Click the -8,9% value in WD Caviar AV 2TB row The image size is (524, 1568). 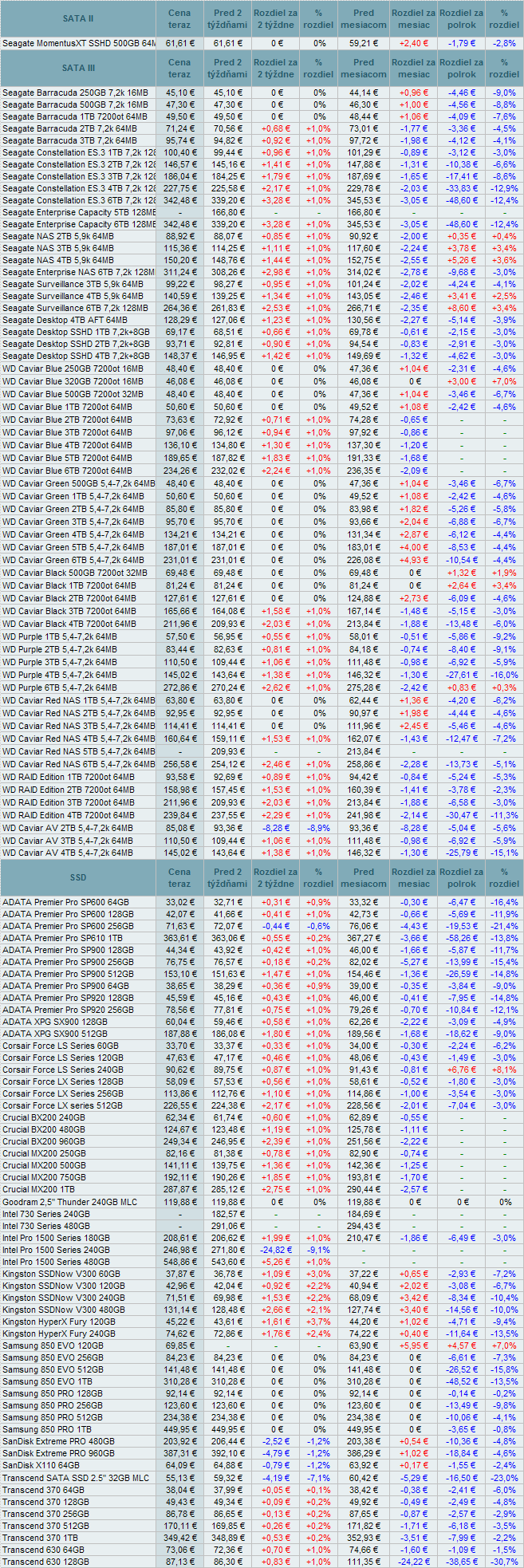click(318, 828)
